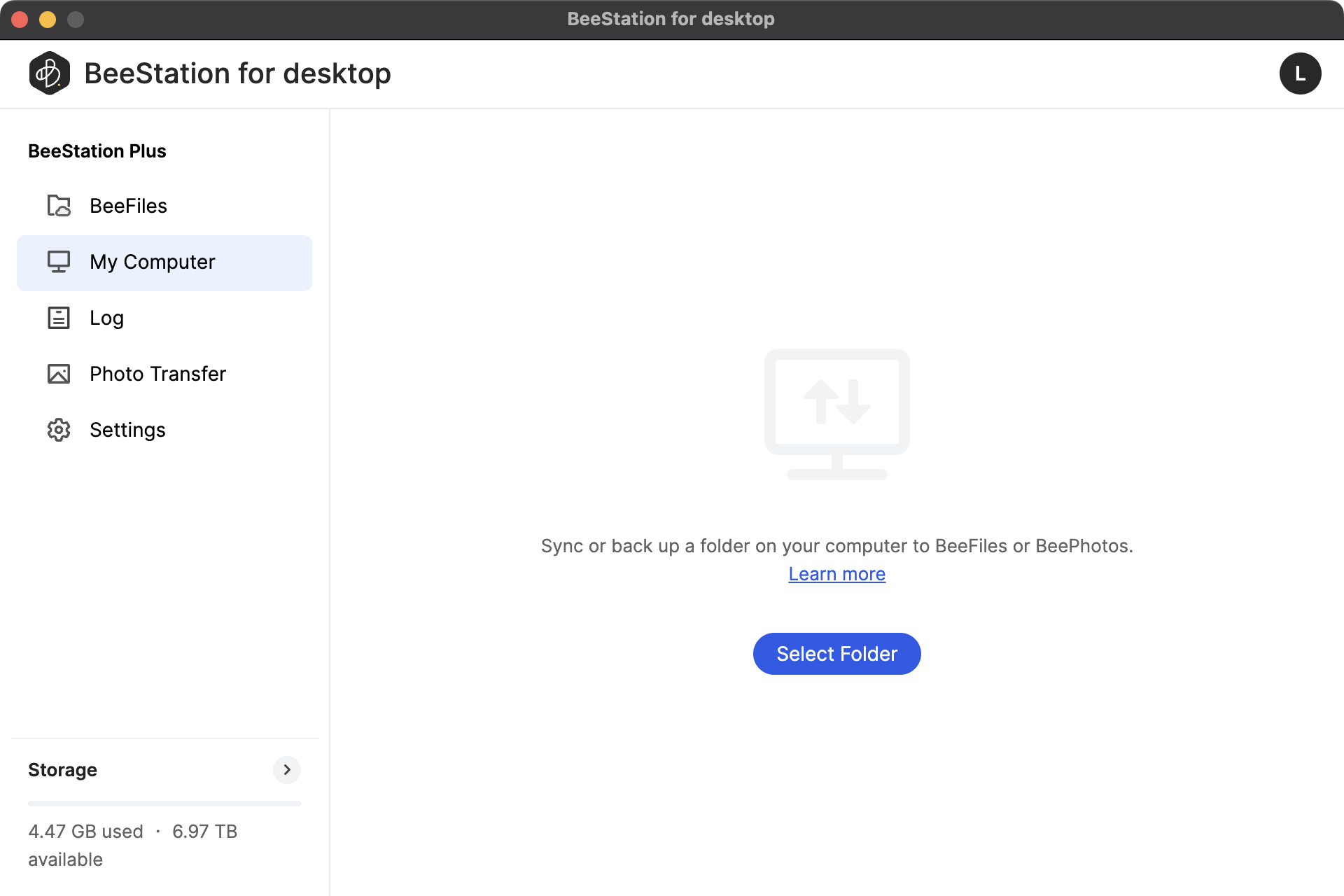Click the BeeStation hexagon logo icon
Screen dimensions: 1344x896
tap(49, 73)
